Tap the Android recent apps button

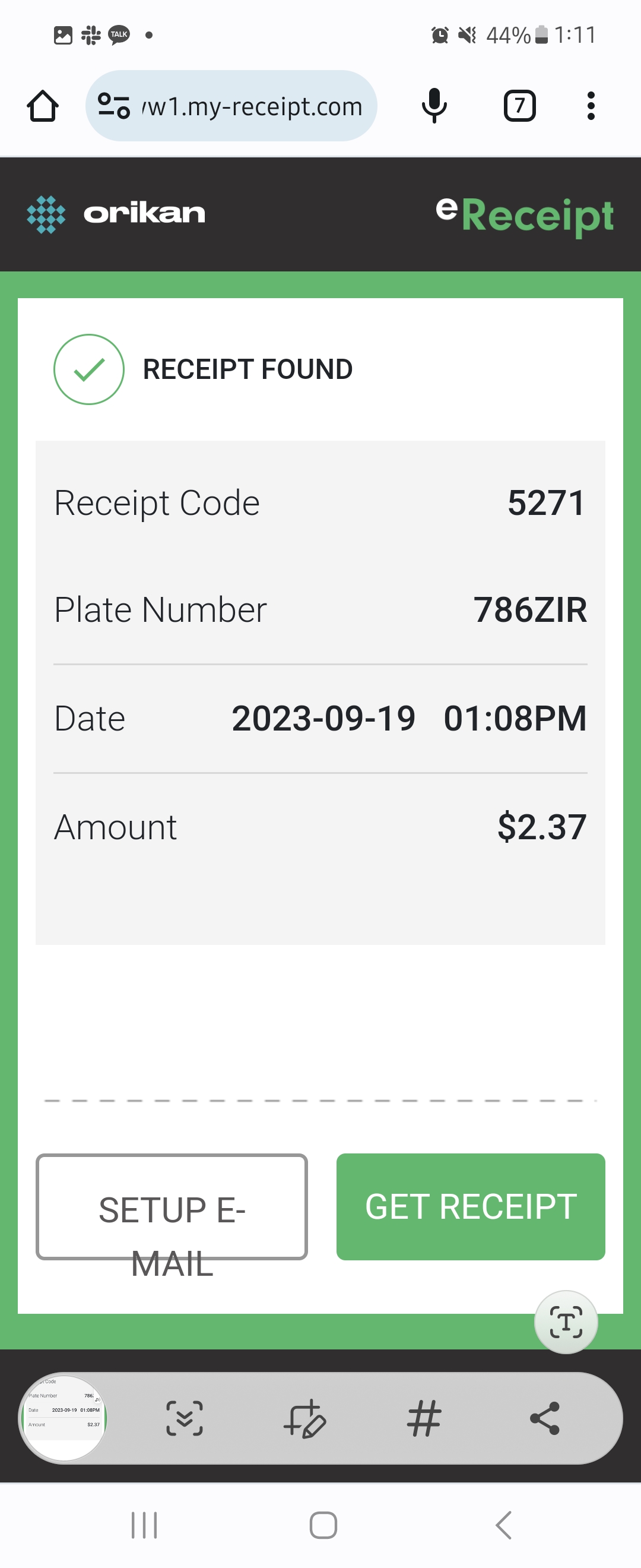point(144,1525)
